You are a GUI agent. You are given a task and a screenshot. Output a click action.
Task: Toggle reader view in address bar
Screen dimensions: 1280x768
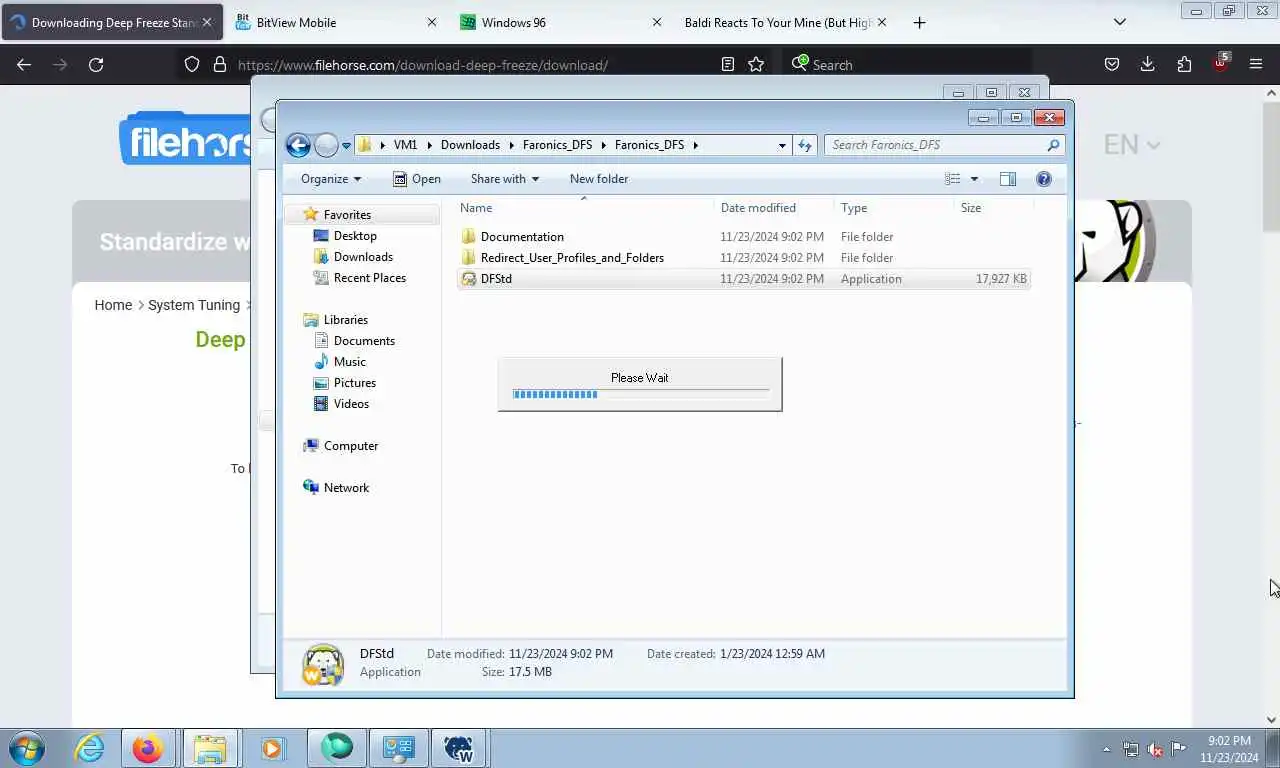(x=728, y=64)
